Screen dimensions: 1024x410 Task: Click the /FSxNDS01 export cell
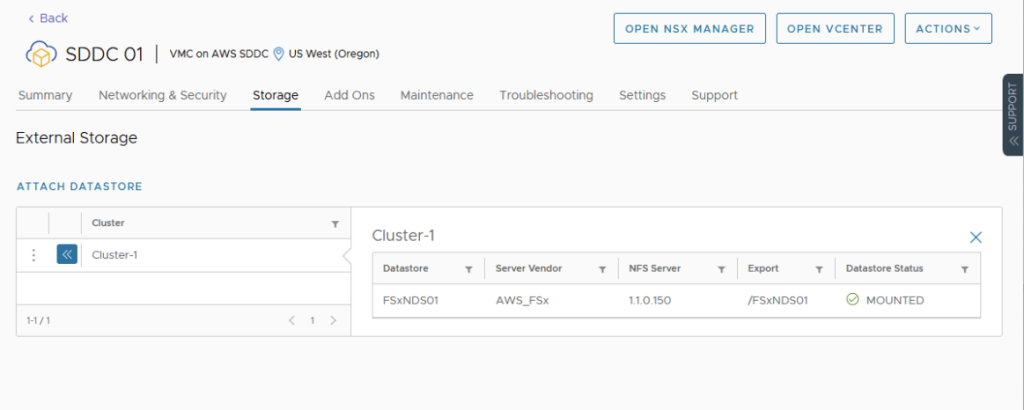(x=778, y=300)
